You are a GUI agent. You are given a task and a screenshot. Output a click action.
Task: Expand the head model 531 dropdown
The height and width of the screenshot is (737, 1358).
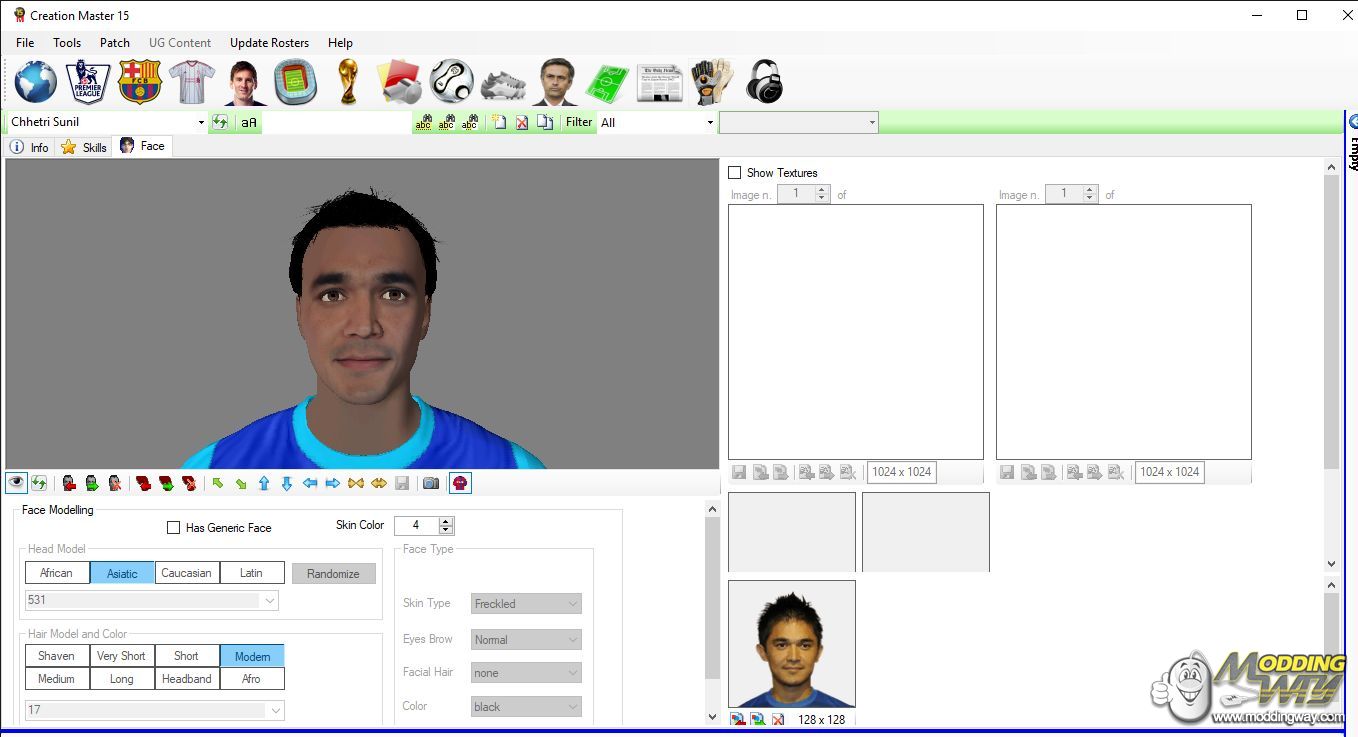point(269,601)
